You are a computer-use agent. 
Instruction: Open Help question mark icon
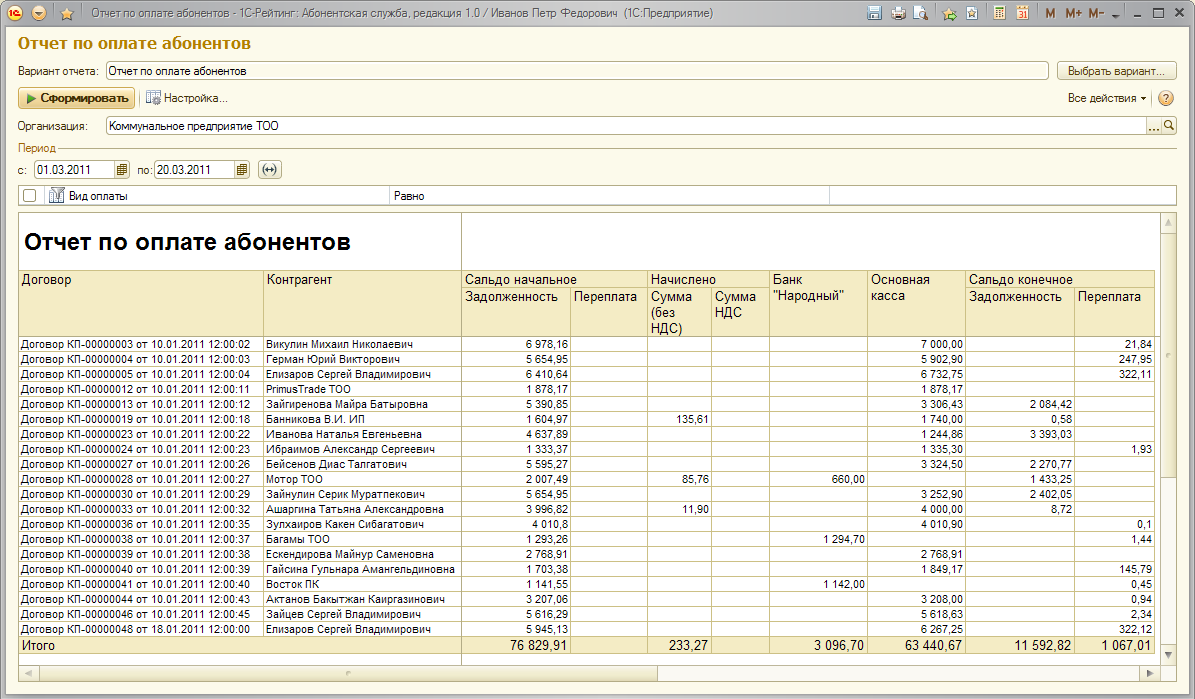(1165, 98)
